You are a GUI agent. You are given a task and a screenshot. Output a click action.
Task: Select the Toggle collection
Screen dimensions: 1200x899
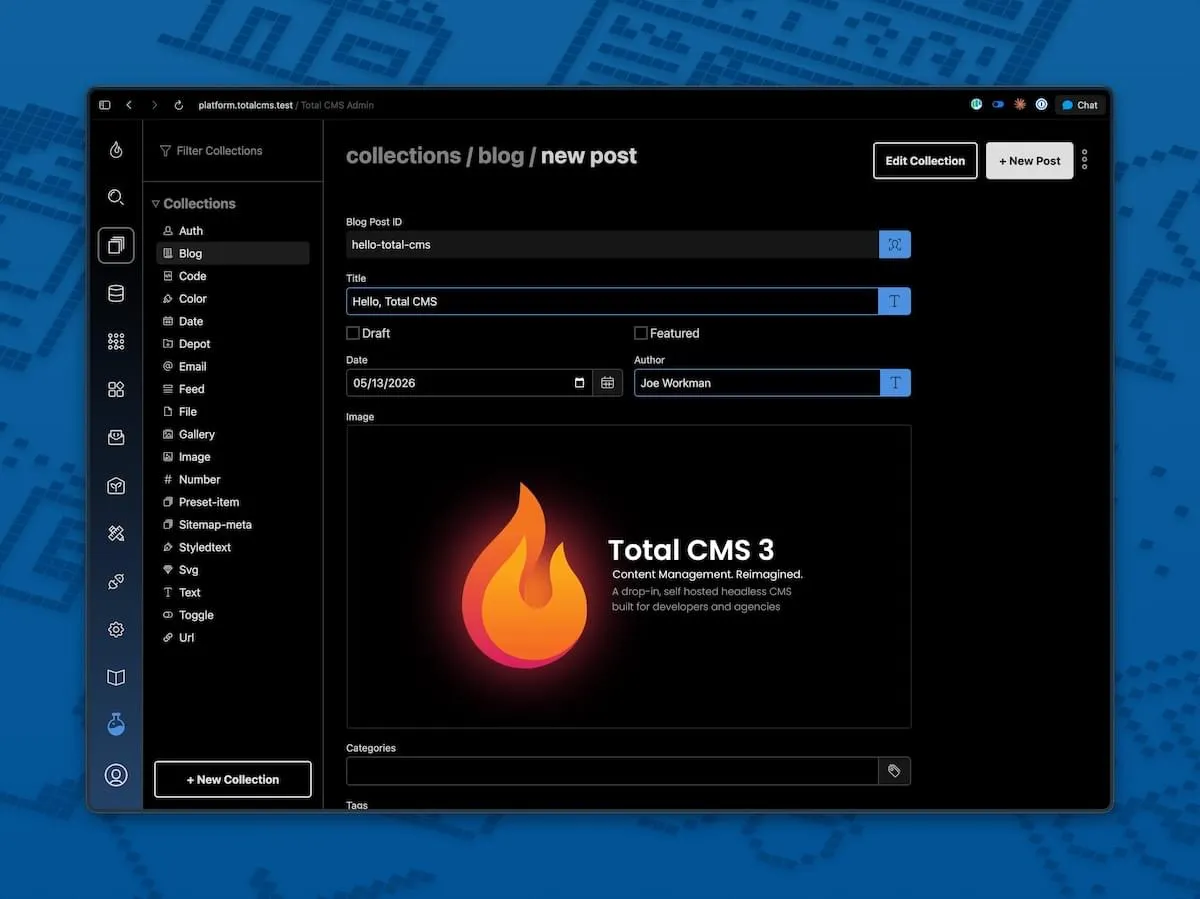(233, 616)
